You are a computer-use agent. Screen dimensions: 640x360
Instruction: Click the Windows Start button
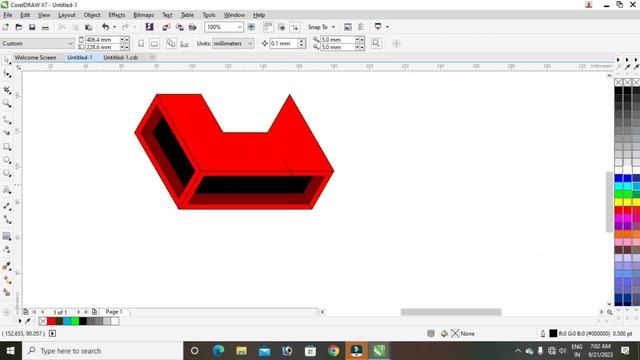tap(11, 351)
